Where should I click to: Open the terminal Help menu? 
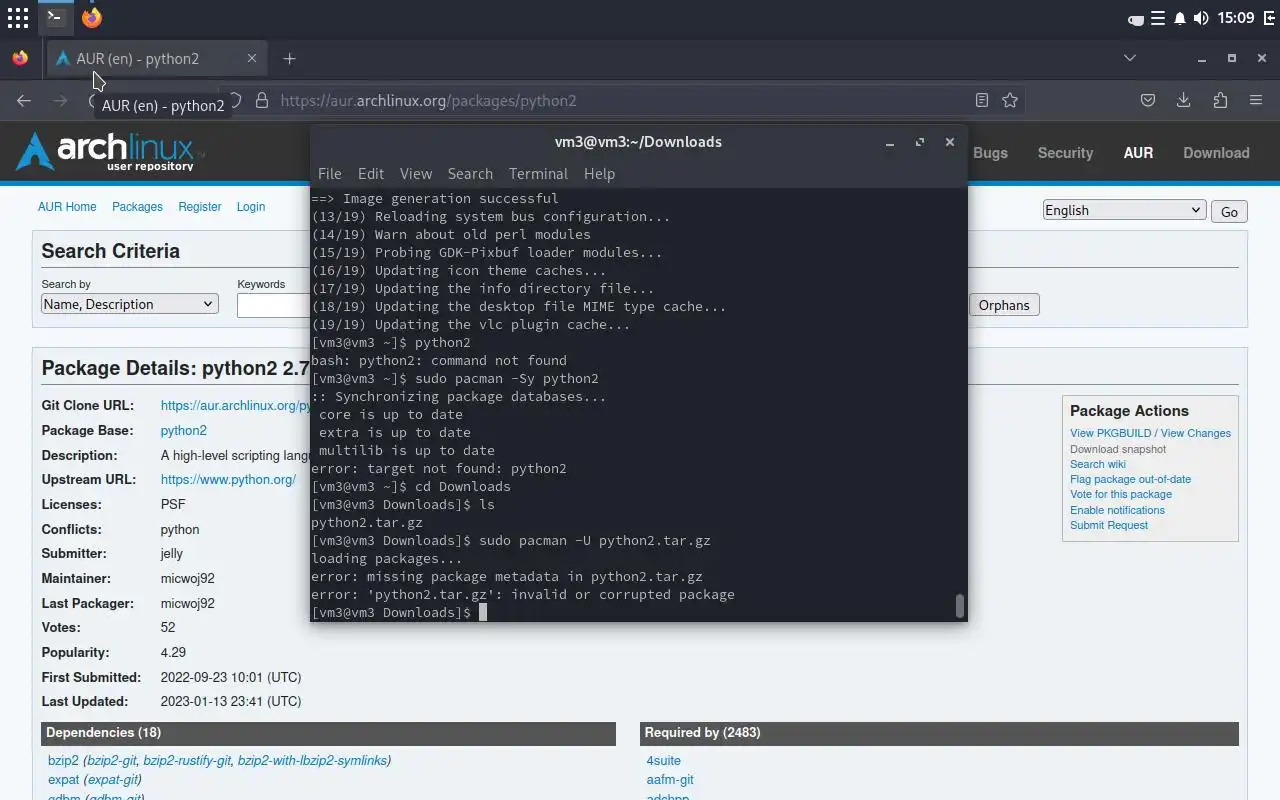tap(599, 174)
